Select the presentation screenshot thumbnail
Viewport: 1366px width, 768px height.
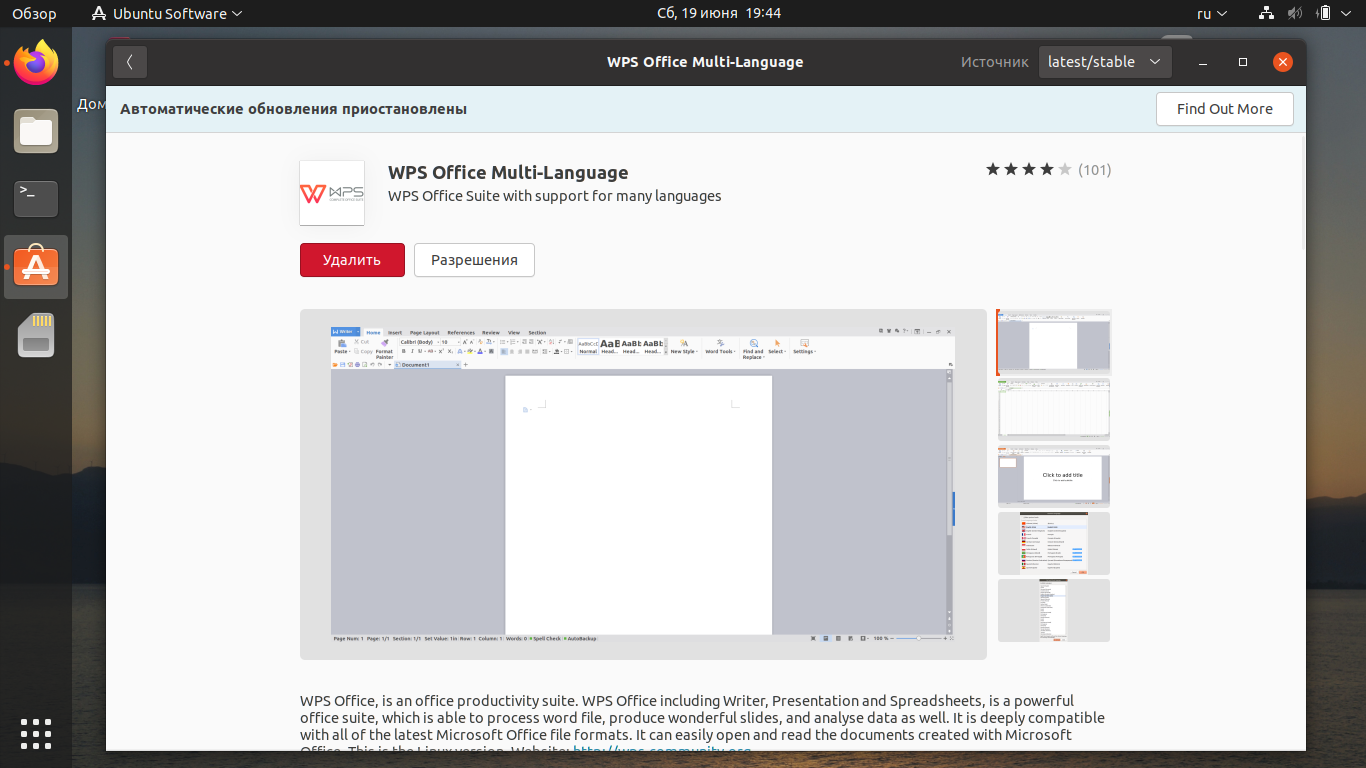1054,476
